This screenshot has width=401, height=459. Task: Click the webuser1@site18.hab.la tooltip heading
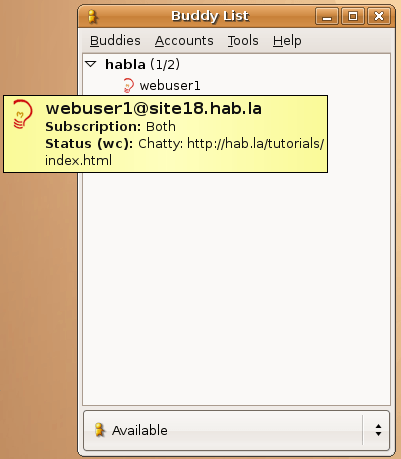click(154, 108)
